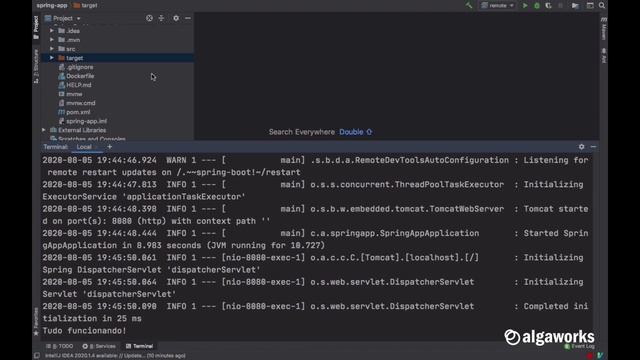This screenshot has width=640, height=360.
Task: Open the Project view selector dropdown
Action: (x=63, y=18)
